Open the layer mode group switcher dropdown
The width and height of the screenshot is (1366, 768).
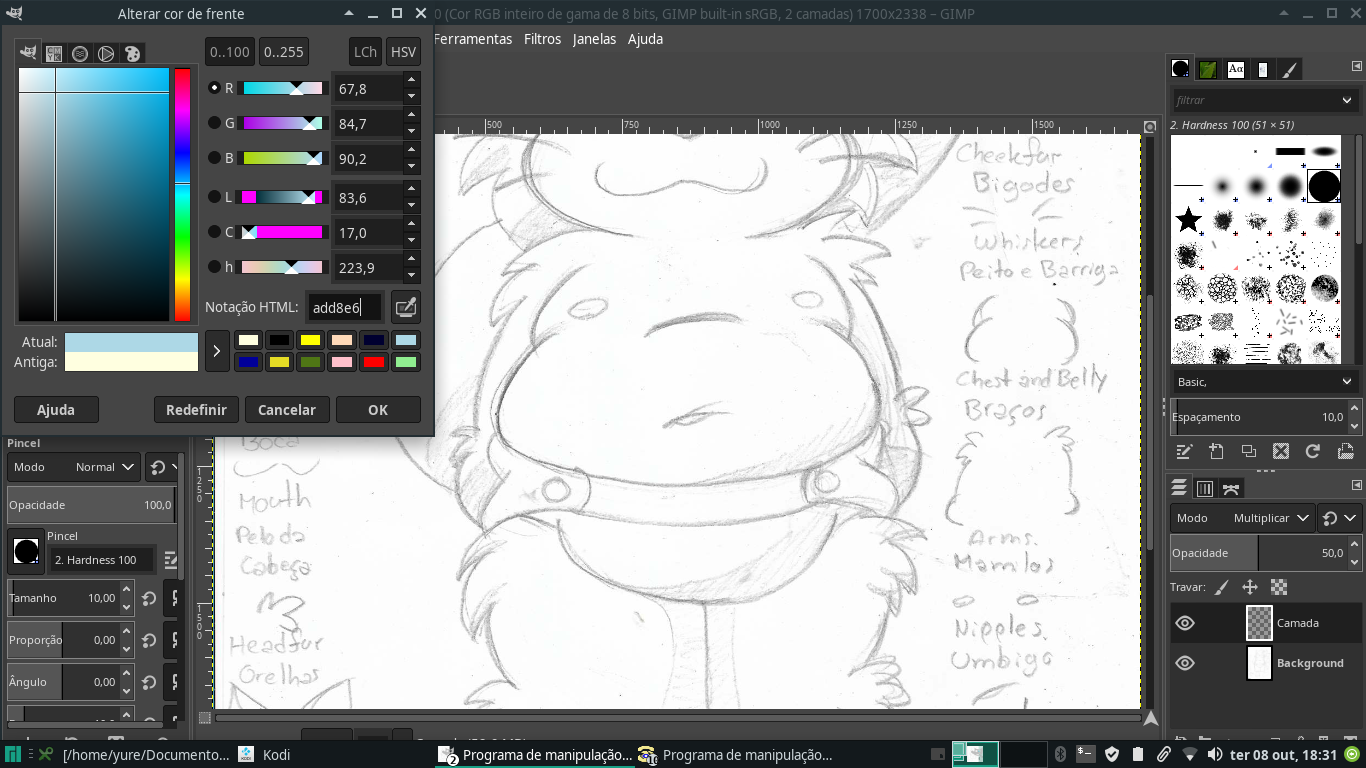[x=1340, y=518]
